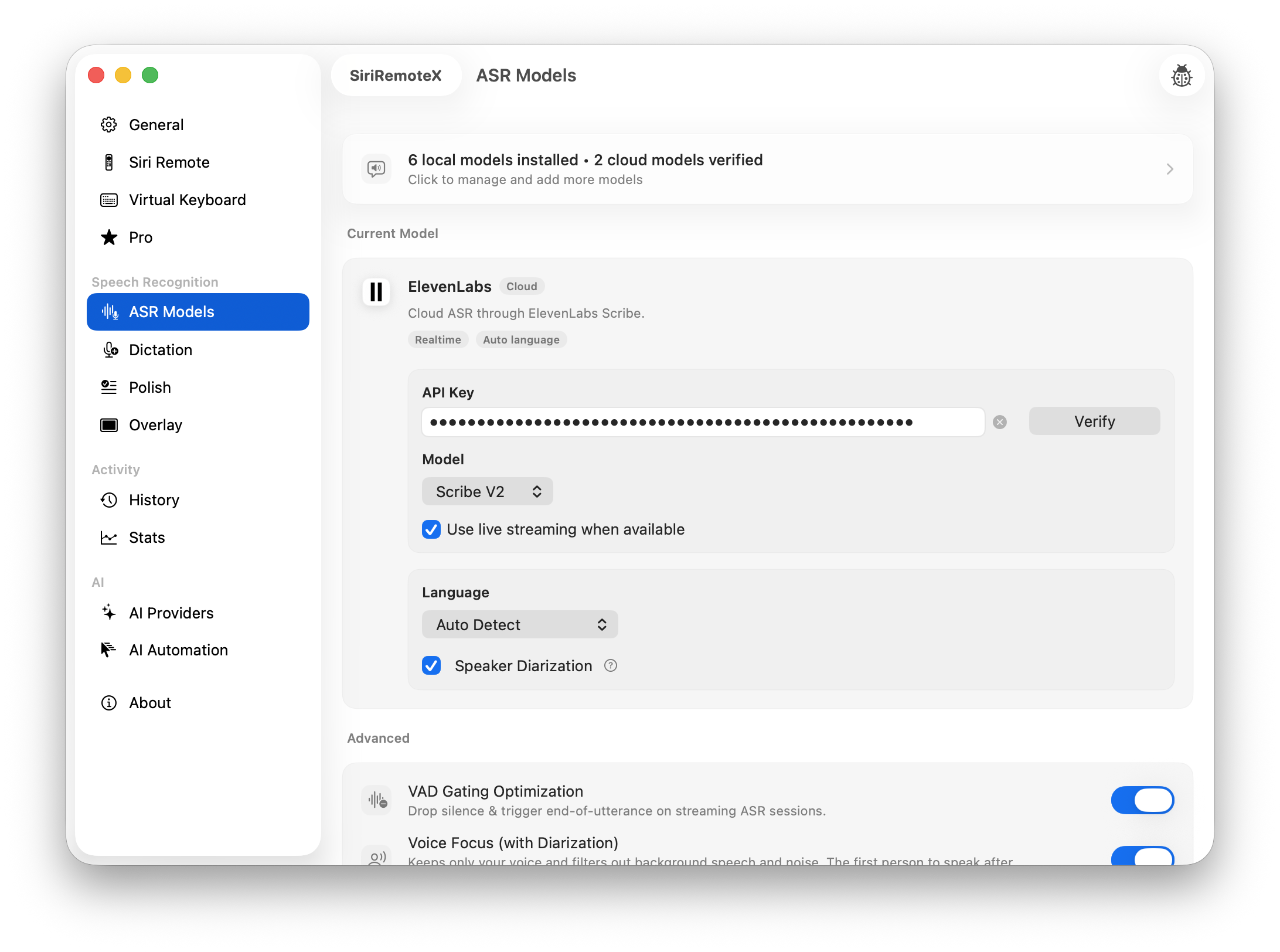Click the ASR Models waveform icon
This screenshot has width=1280, height=952.
(110, 312)
